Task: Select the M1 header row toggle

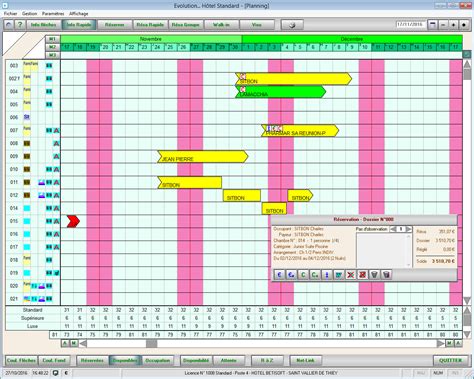Action: (52, 39)
